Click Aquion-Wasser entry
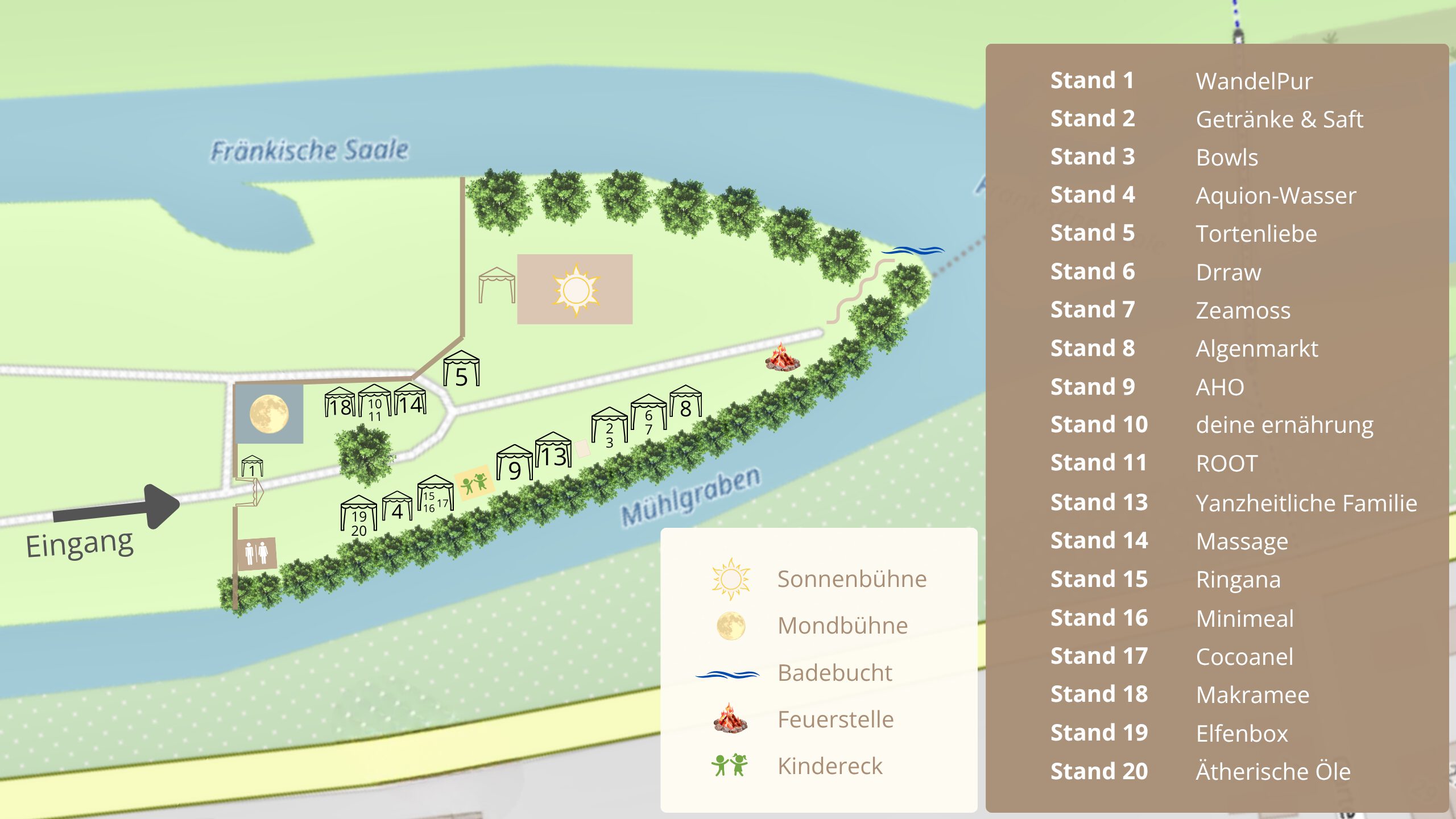Viewport: 1456px width, 819px height. (x=1276, y=196)
